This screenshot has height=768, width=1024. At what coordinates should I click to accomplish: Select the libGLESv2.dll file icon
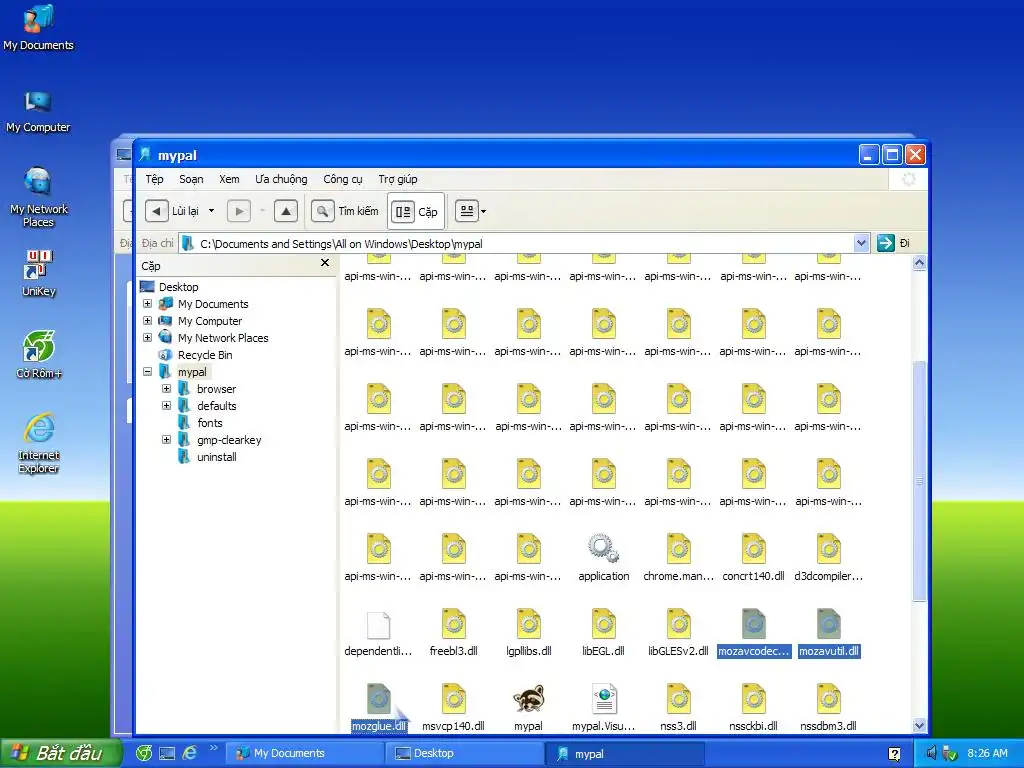679,624
